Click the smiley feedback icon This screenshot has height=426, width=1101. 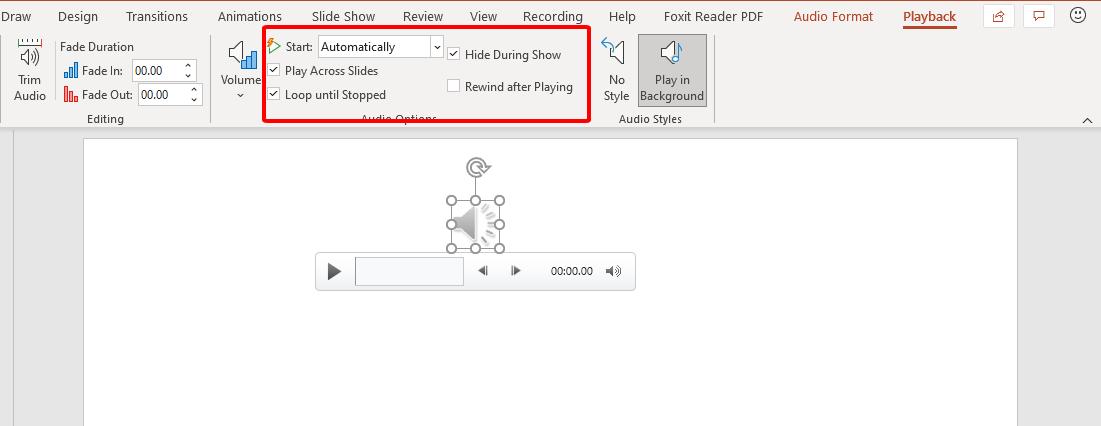coord(1078,15)
